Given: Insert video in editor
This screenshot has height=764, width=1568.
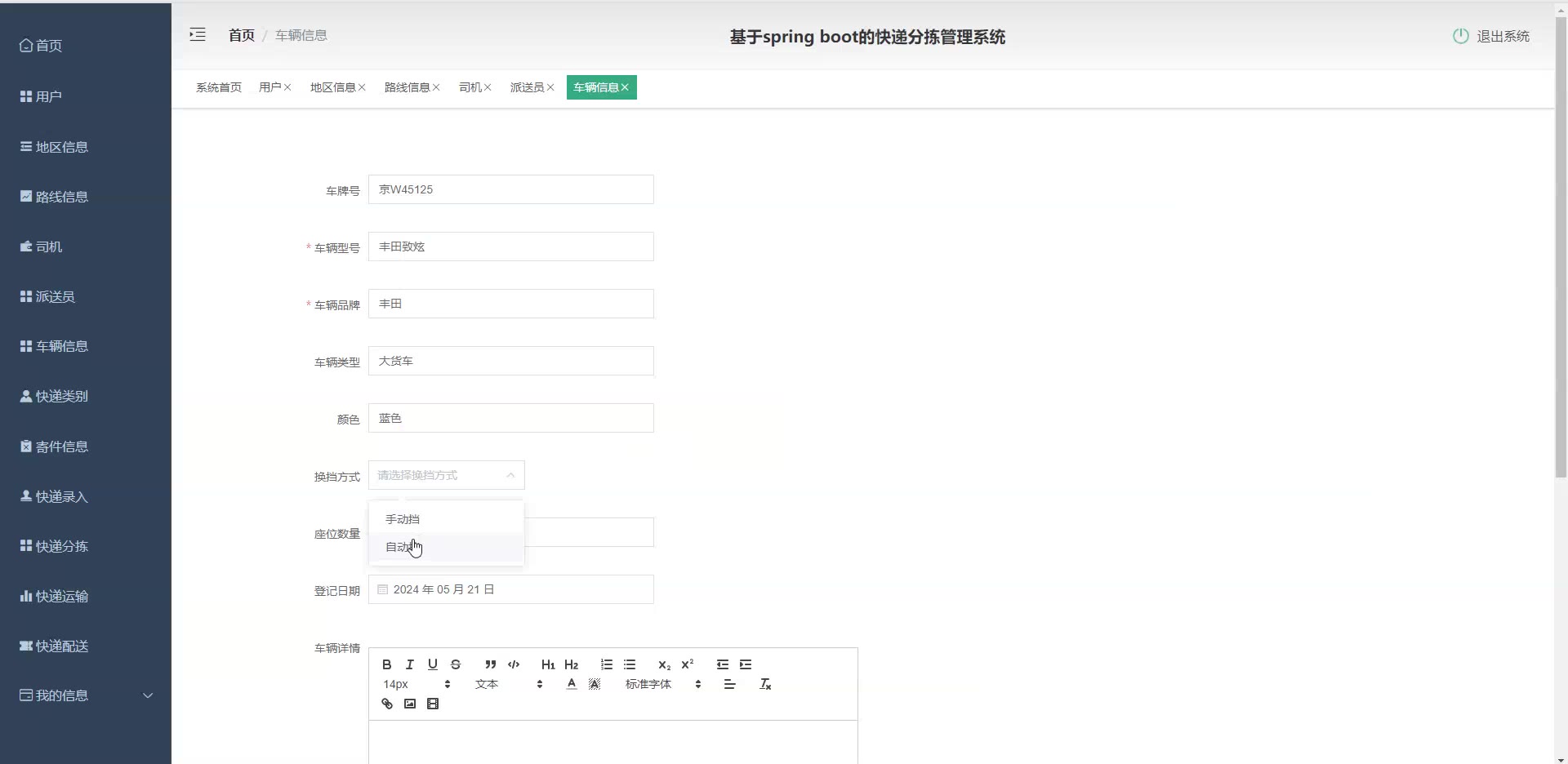Looking at the screenshot, I should click(433, 704).
